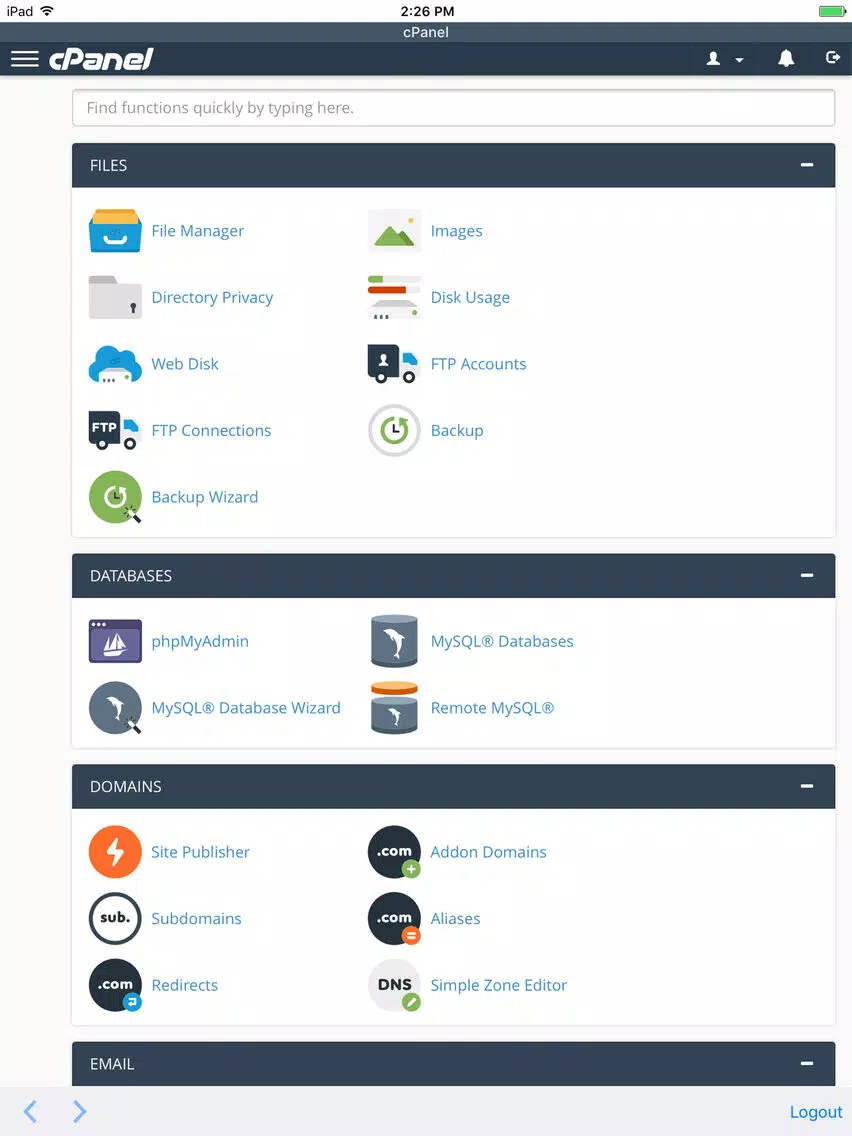This screenshot has height=1136, width=852.
Task: Click the Aliases link
Action: click(x=456, y=919)
